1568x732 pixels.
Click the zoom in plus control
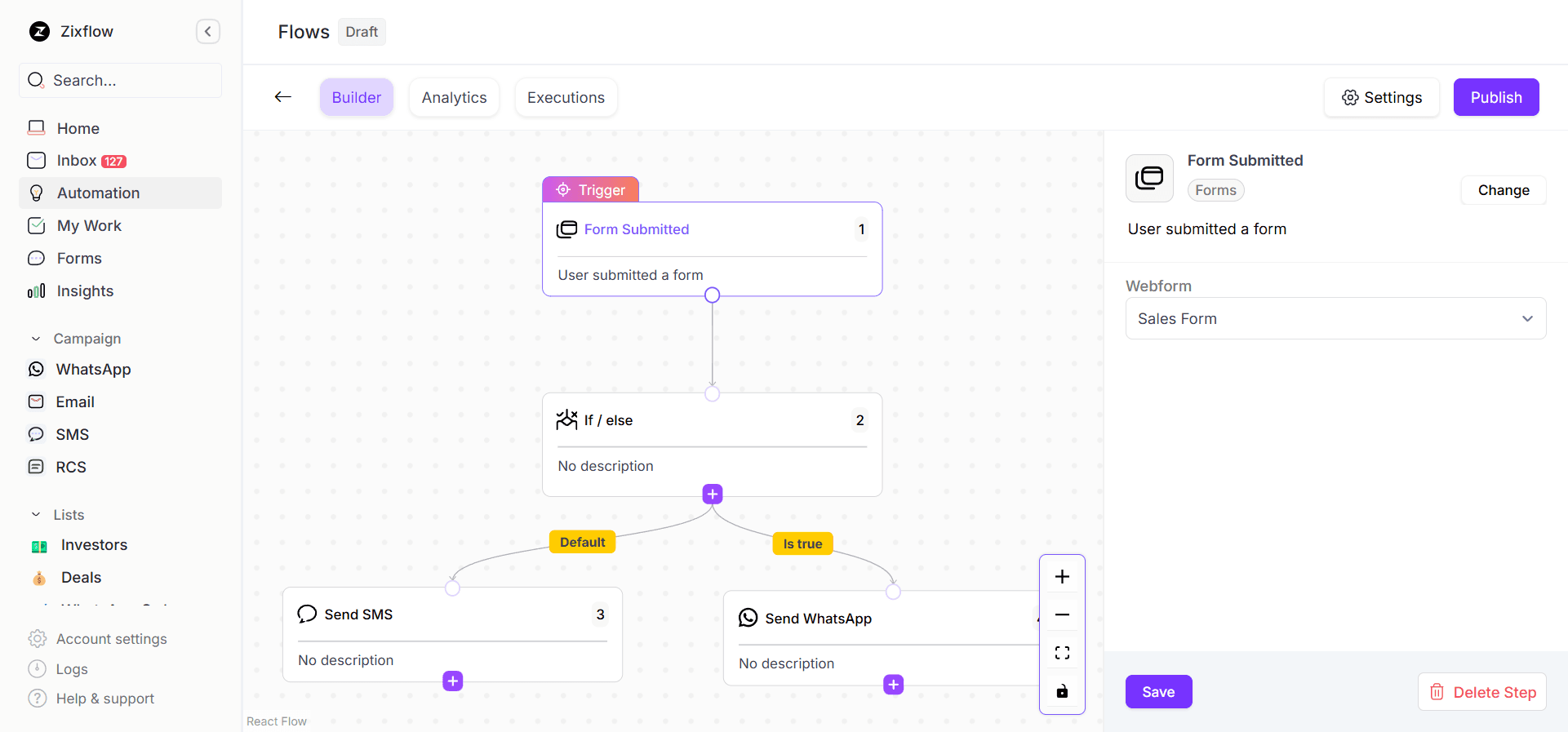click(x=1062, y=577)
